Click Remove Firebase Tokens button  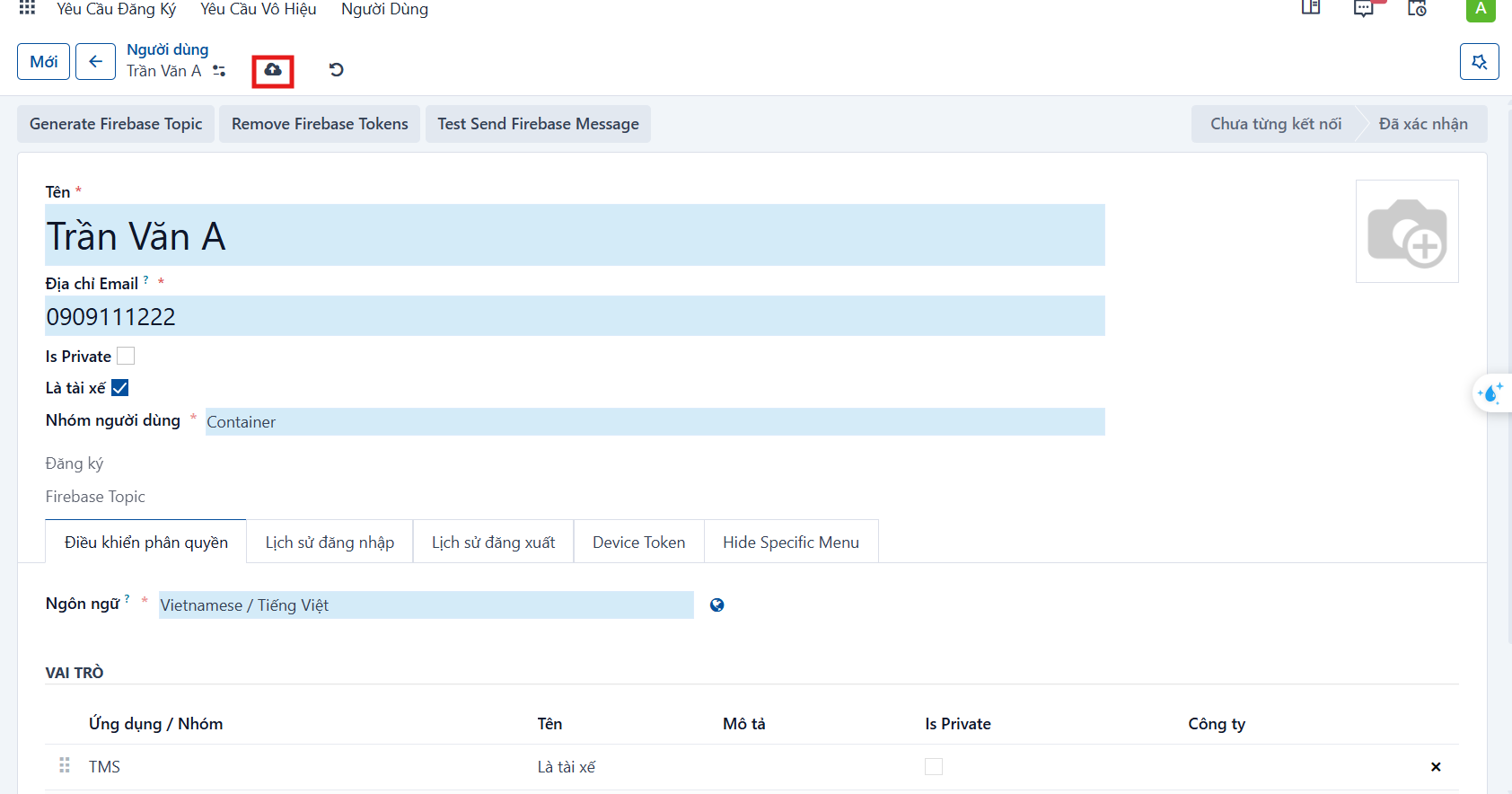pos(320,124)
